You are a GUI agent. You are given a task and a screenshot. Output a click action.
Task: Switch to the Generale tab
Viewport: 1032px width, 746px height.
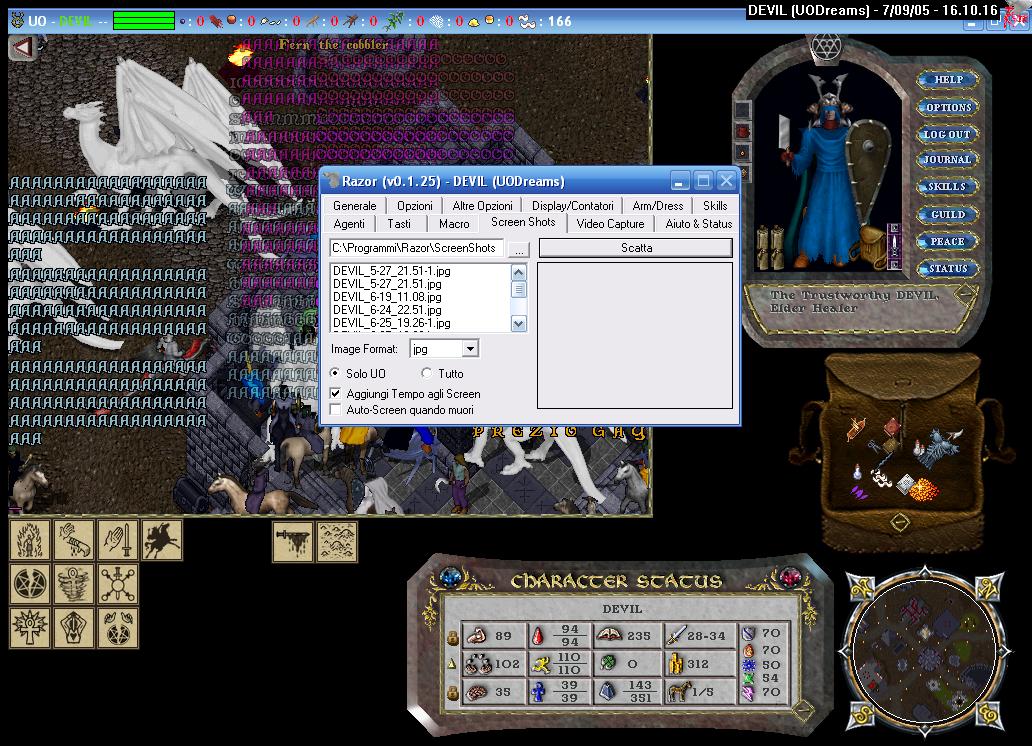click(x=354, y=205)
